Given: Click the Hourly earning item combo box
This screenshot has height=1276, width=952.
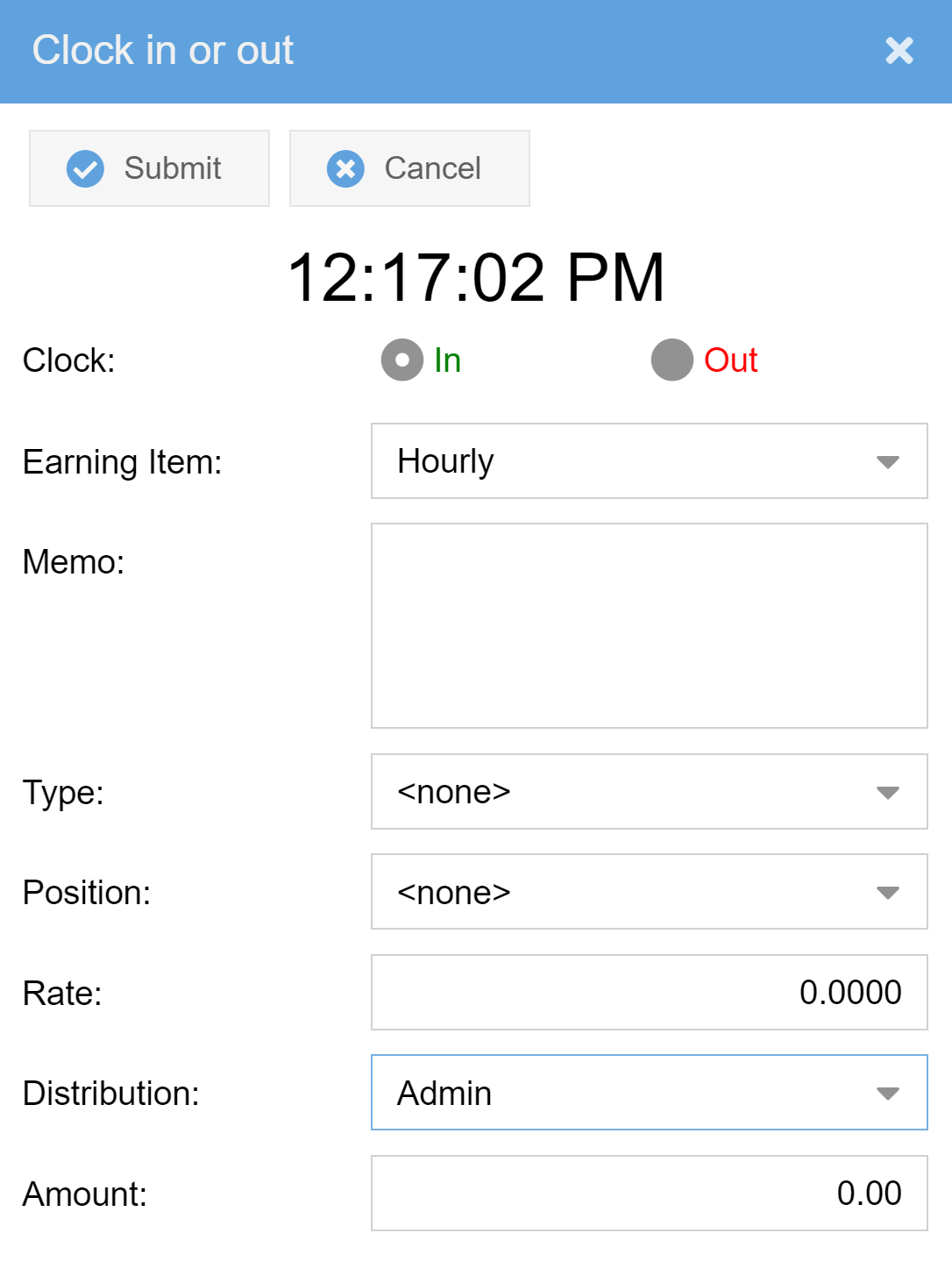Looking at the screenshot, I should 614,462.
